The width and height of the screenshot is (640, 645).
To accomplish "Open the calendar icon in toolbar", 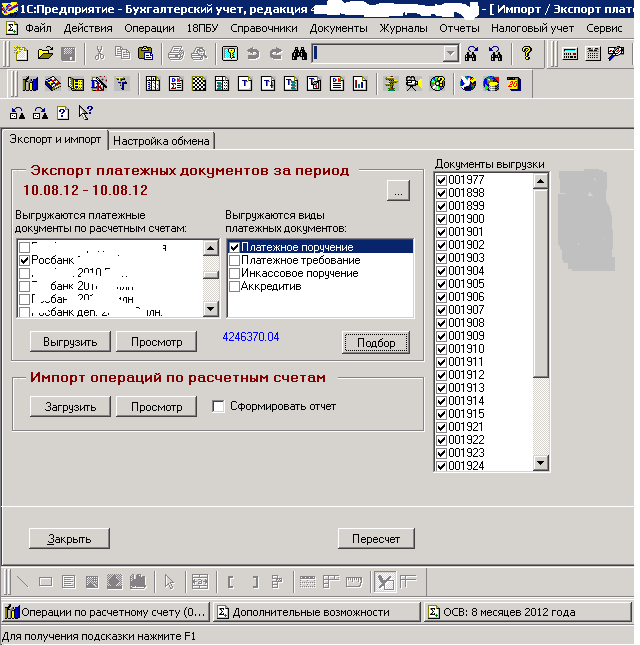I will pyautogui.click(x=593, y=53).
